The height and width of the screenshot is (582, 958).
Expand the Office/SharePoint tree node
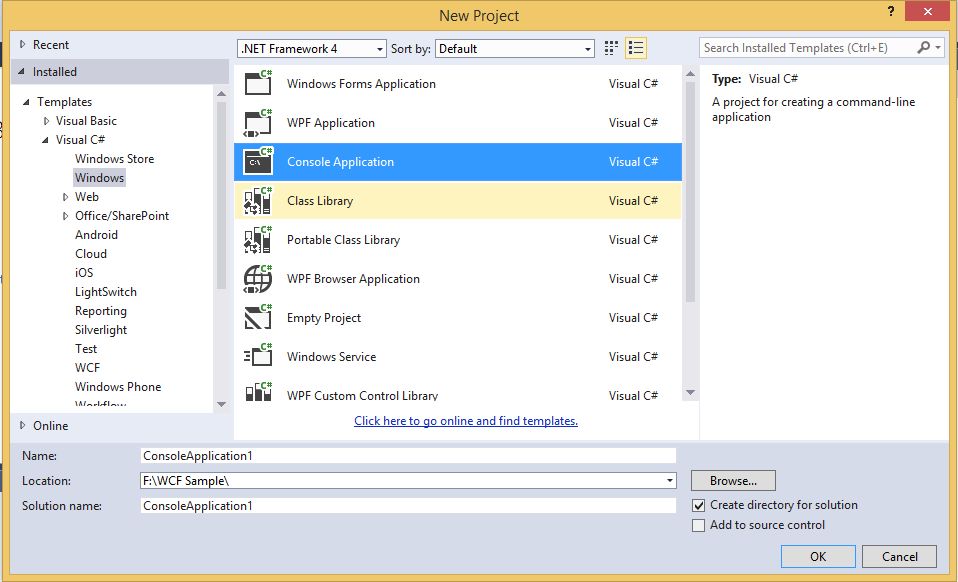[x=65, y=216]
